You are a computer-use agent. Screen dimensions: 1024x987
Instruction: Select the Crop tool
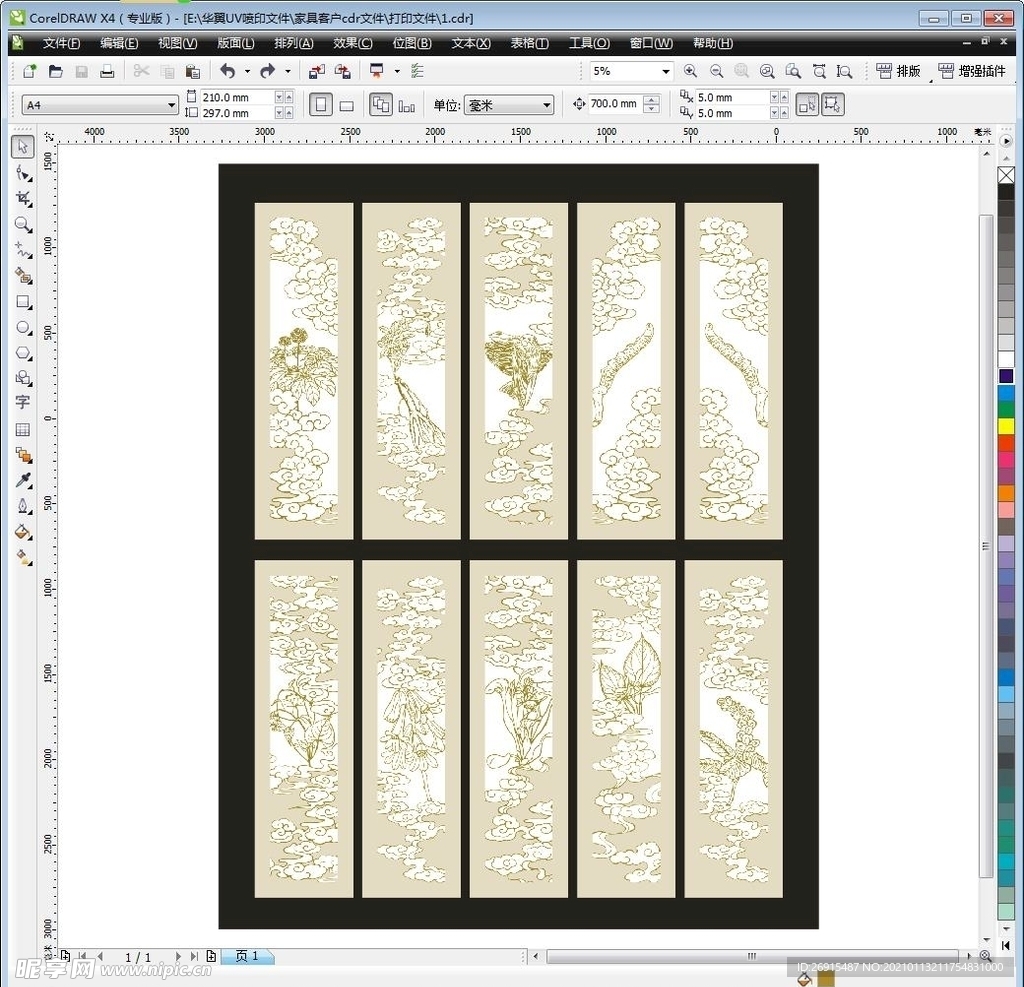(23, 199)
